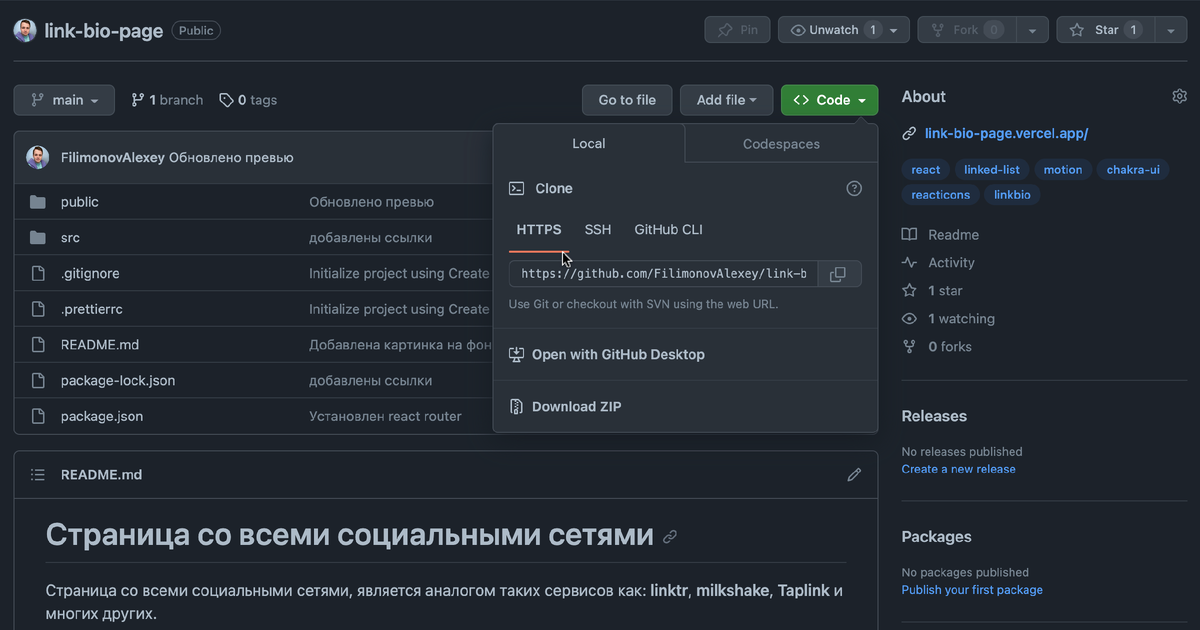
Task: Open link-bio-page.vercel.app link
Action: pyautogui.click(x=1006, y=133)
